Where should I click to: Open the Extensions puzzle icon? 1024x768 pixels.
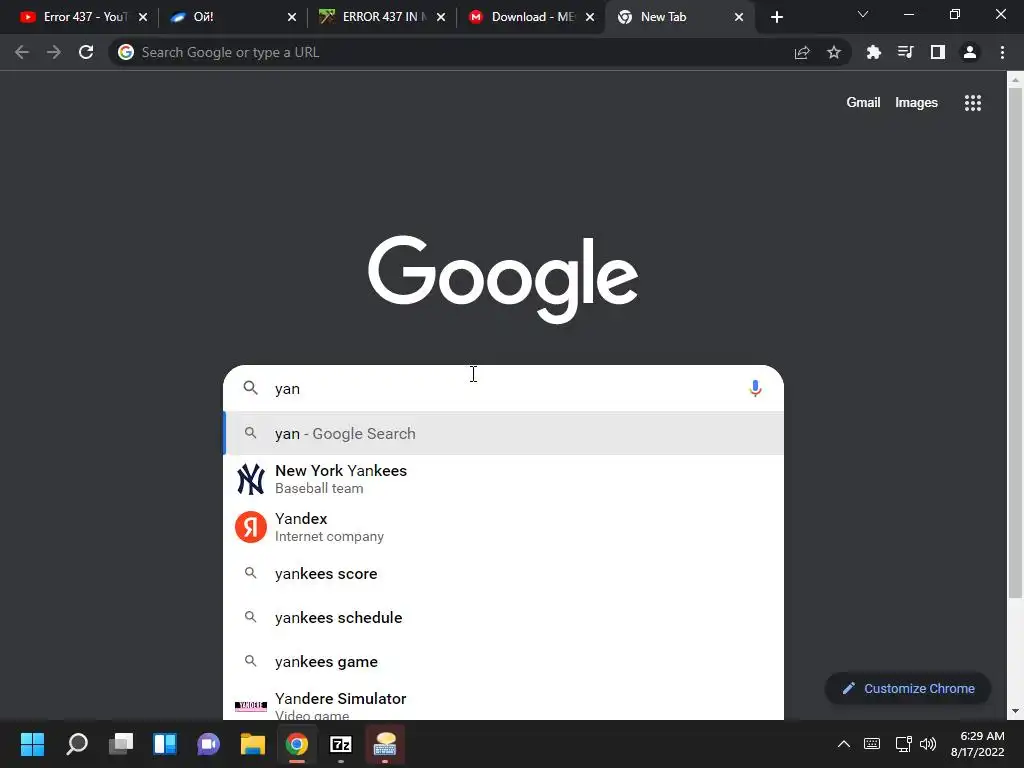coord(874,52)
